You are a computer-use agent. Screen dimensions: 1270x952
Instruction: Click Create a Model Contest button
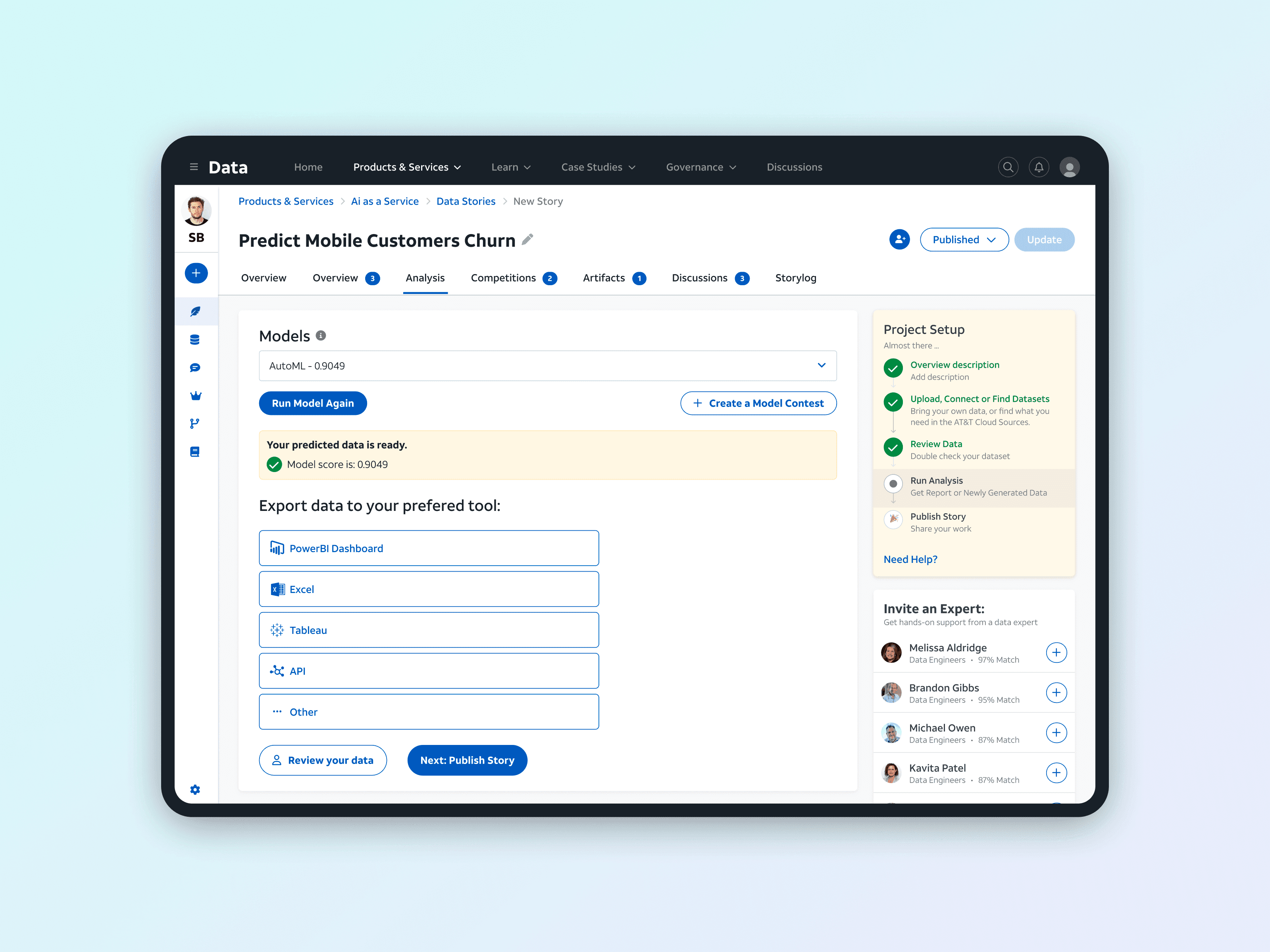tap(758, 403)
